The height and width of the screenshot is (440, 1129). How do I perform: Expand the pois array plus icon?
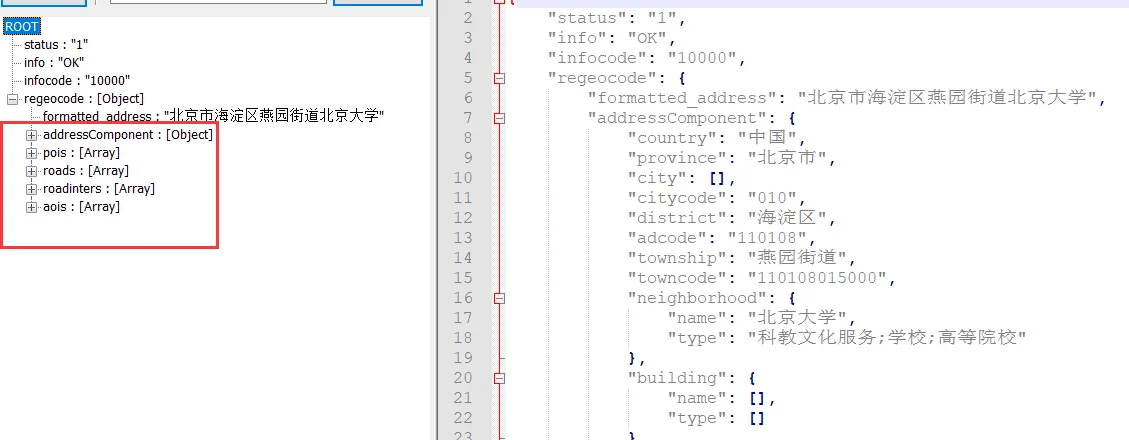[x=31, y=153]
